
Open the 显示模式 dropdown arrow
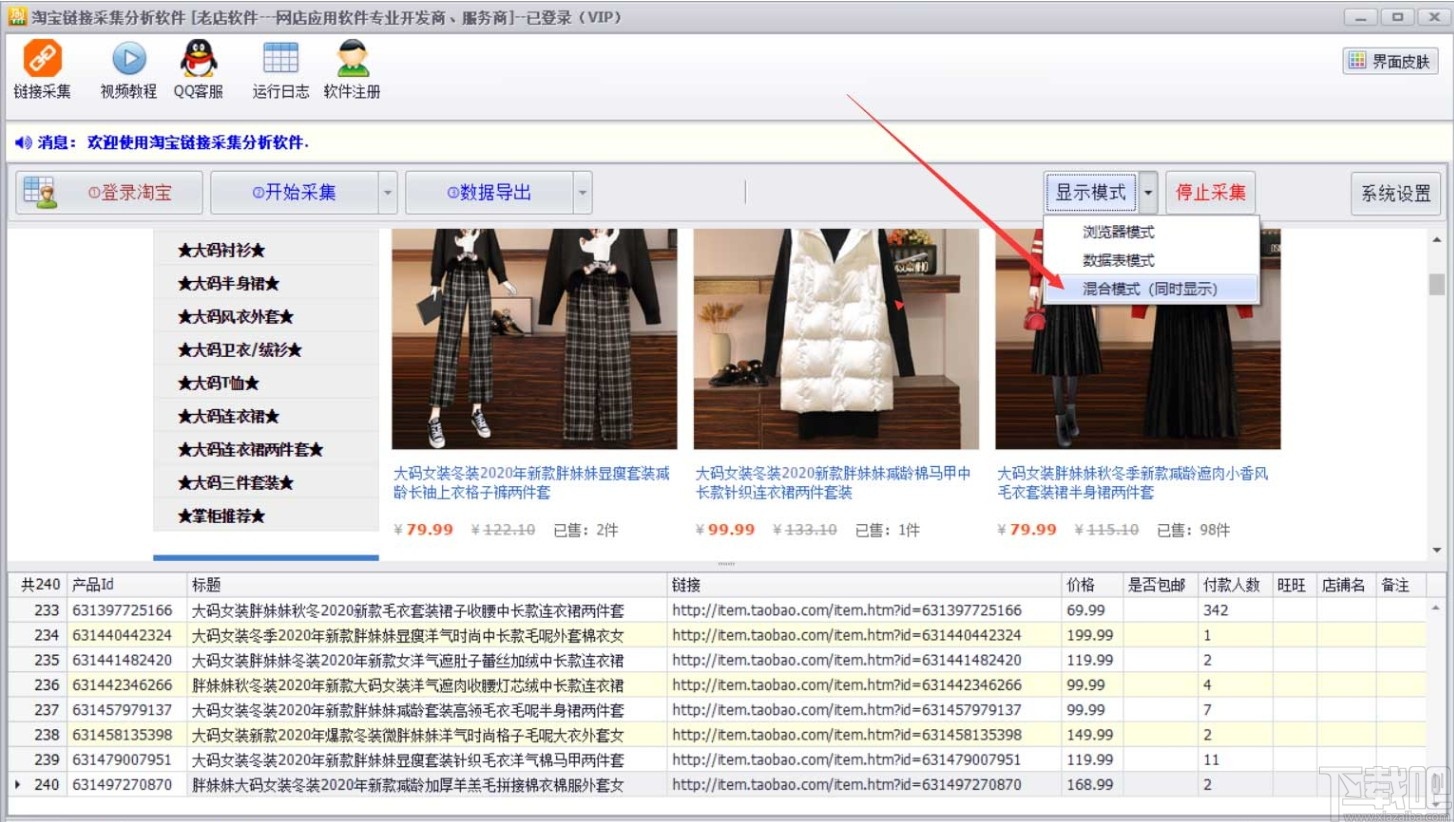click(x=1147, y=192)
